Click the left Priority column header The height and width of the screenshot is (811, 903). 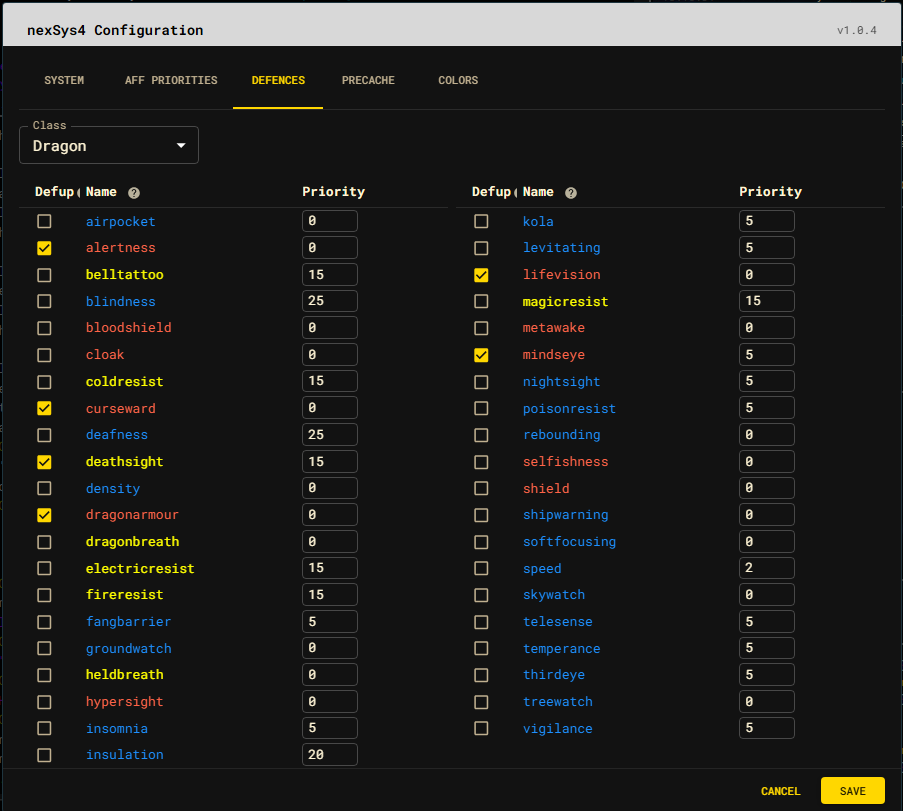pos(333,192)
